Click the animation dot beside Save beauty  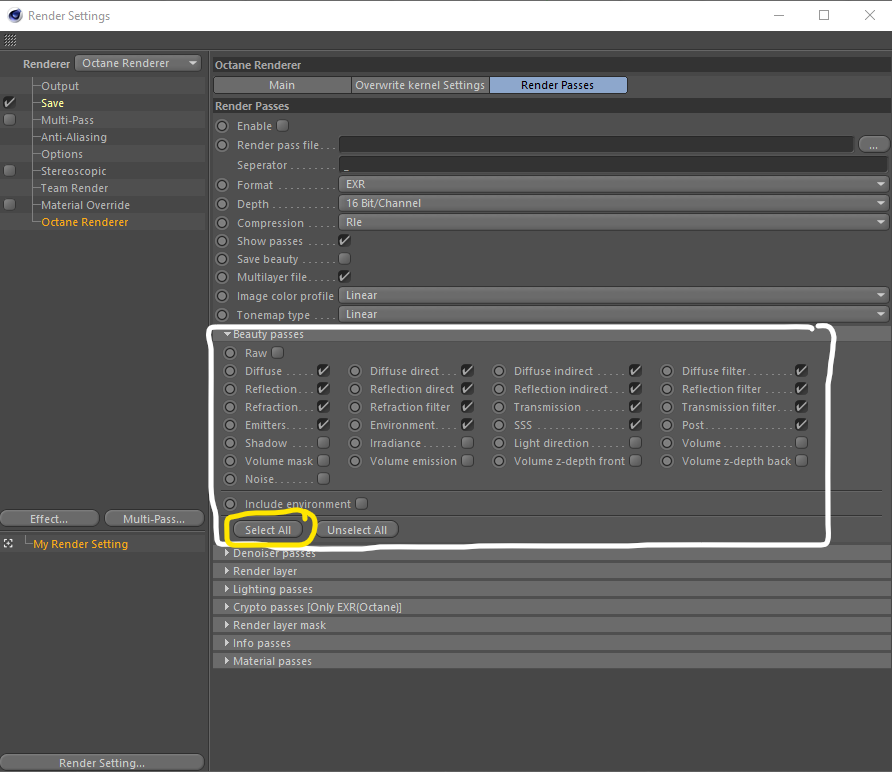(x=222, y=259)
